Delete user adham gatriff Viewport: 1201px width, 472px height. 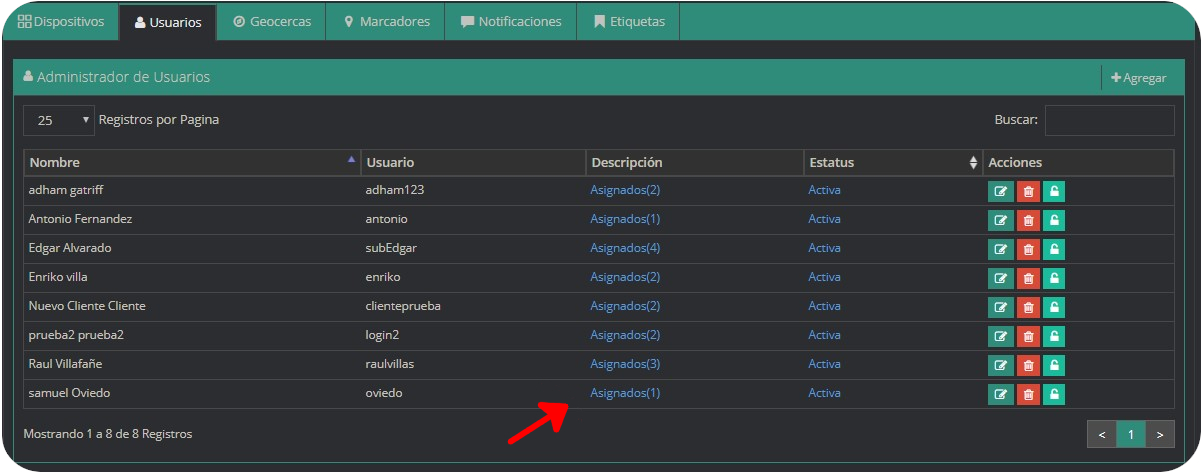[x=1028, y=191]
